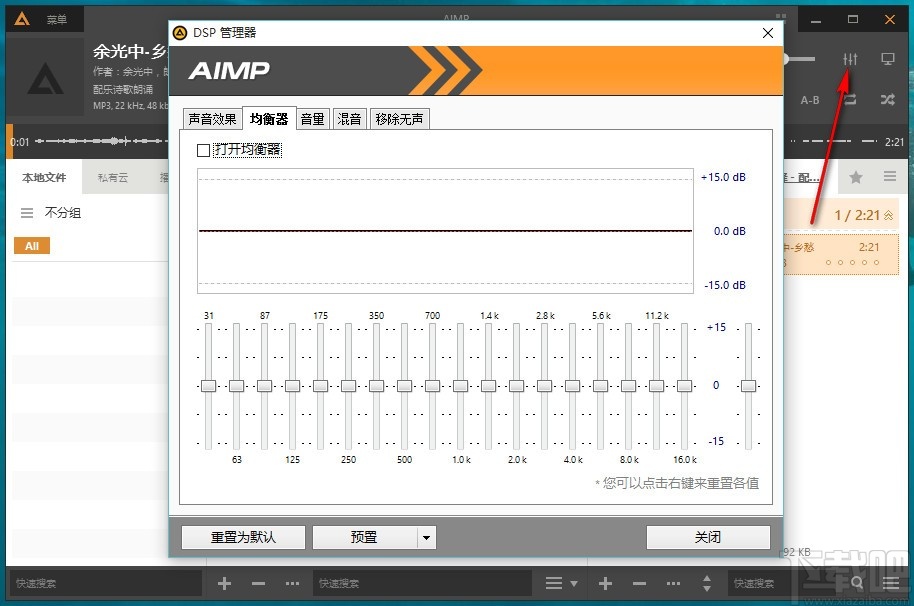Click the 关闭 button in DSP manager

click(x=708, y=537)
